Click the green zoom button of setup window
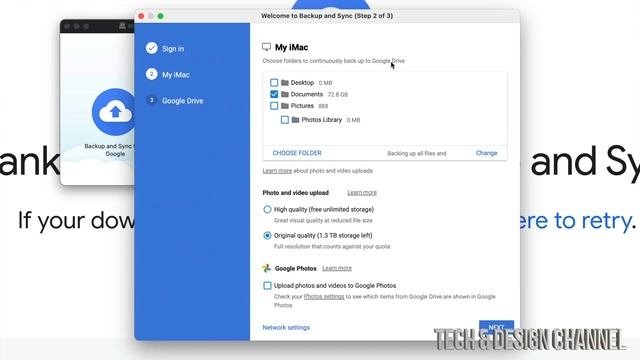This screenshot has width=640, height=360. [160, 16]
